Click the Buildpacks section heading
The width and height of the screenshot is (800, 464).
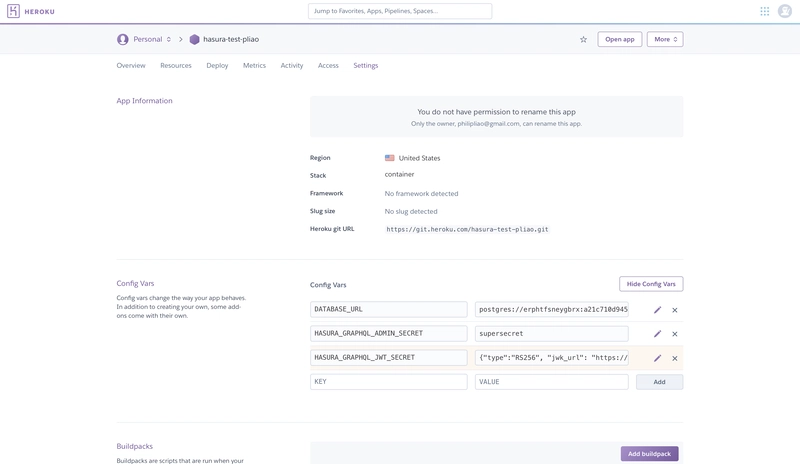coord(135,446)
